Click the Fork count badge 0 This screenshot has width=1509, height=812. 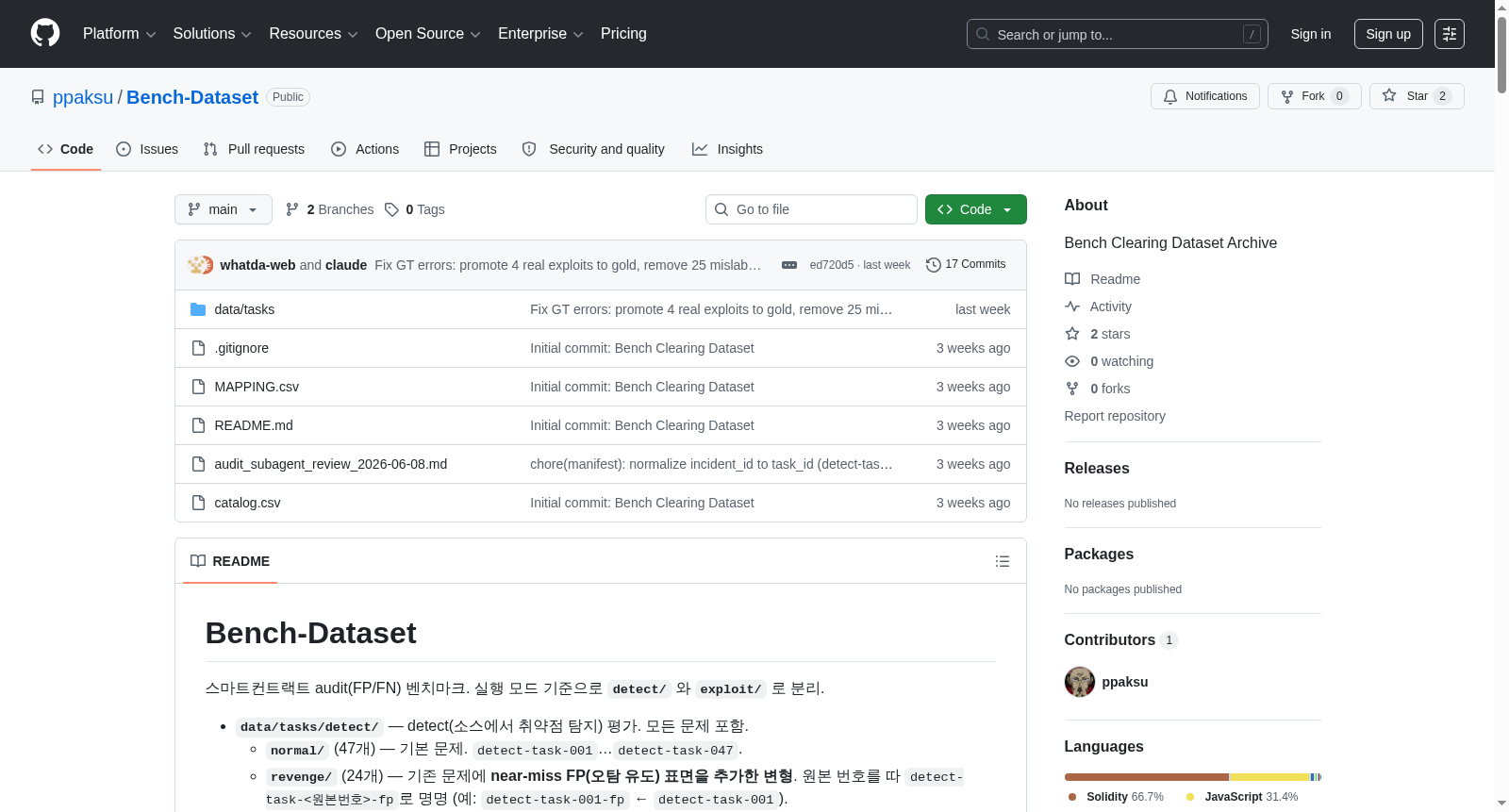tap(1339, 96)
